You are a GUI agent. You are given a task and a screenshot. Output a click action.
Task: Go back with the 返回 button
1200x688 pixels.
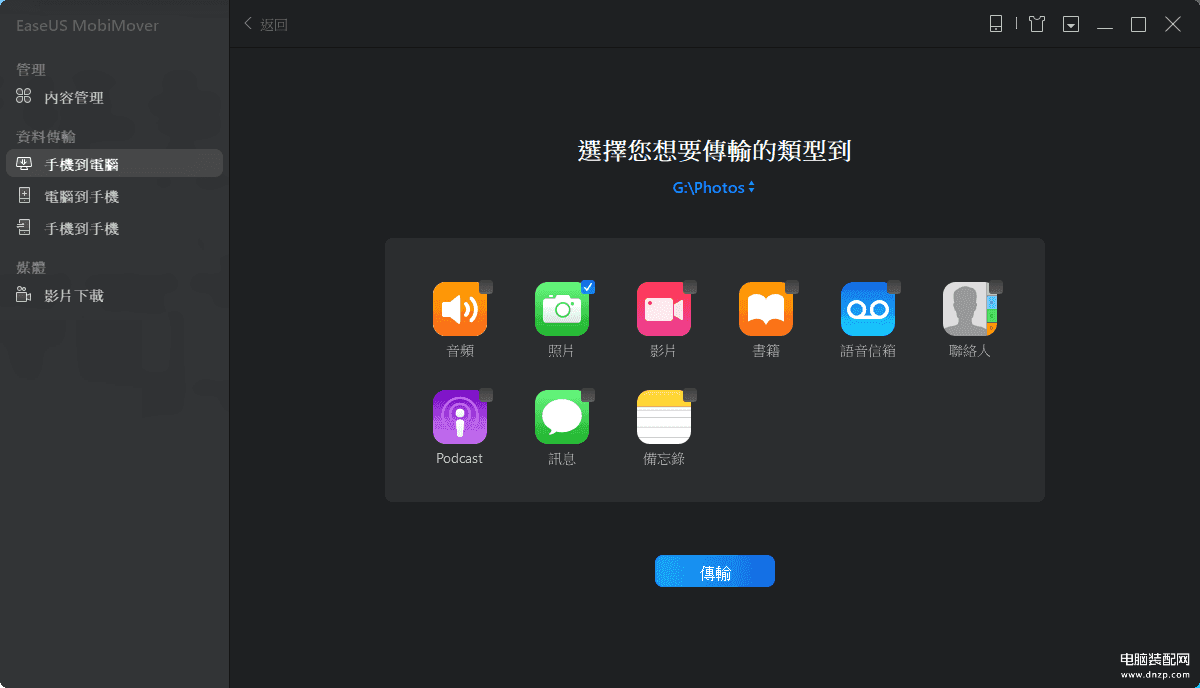coord(266,24)
